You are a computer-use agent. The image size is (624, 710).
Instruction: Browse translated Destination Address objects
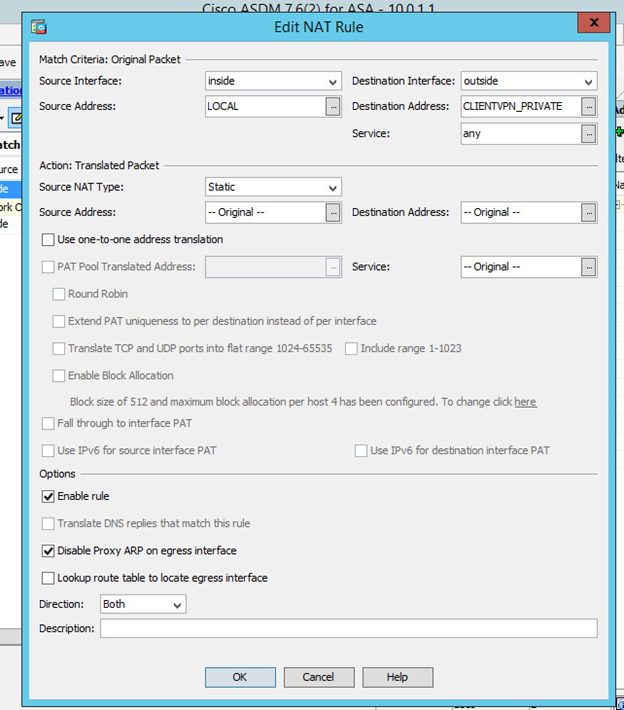(589, 212)
